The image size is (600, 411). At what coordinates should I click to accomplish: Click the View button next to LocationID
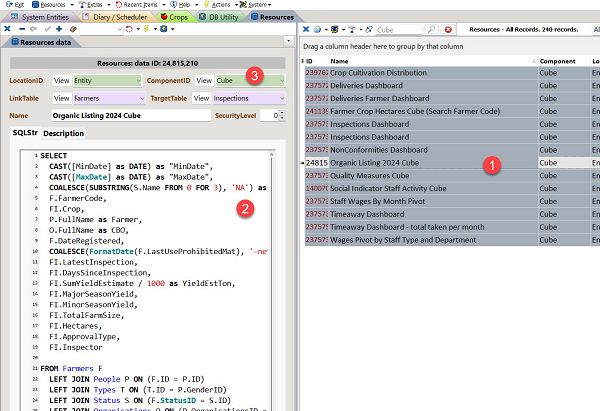pyautogui.click(x=61, y=80)
